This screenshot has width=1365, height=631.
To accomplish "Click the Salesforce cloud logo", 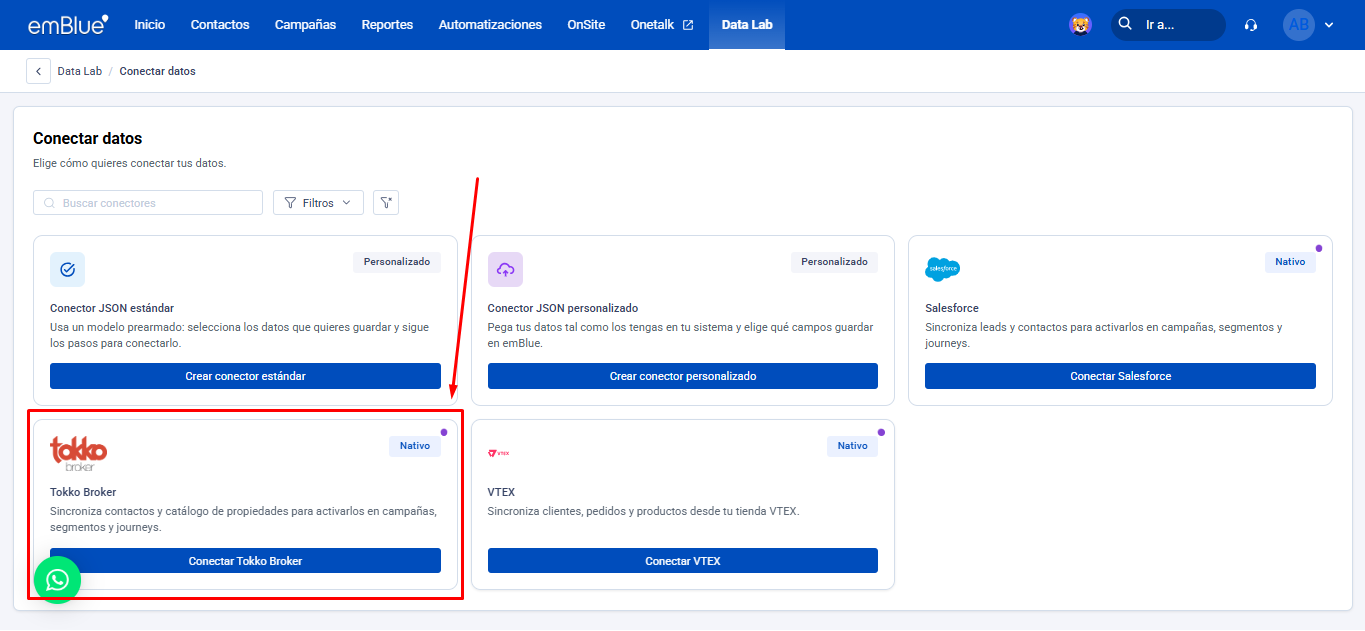I will tap(943, 269).
